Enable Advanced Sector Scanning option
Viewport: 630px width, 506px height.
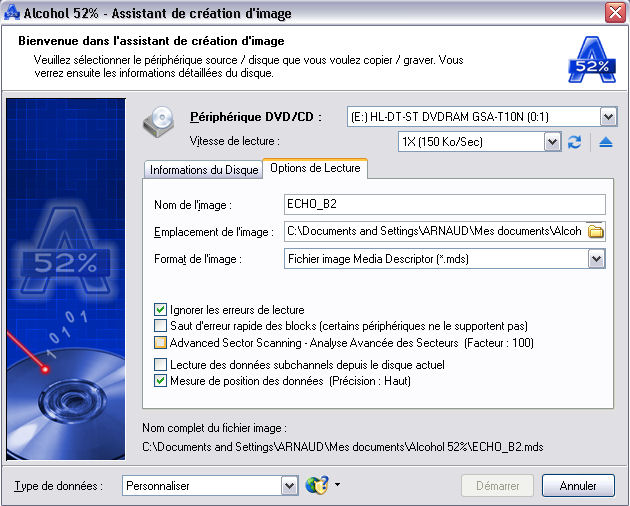tap(161, 342)
